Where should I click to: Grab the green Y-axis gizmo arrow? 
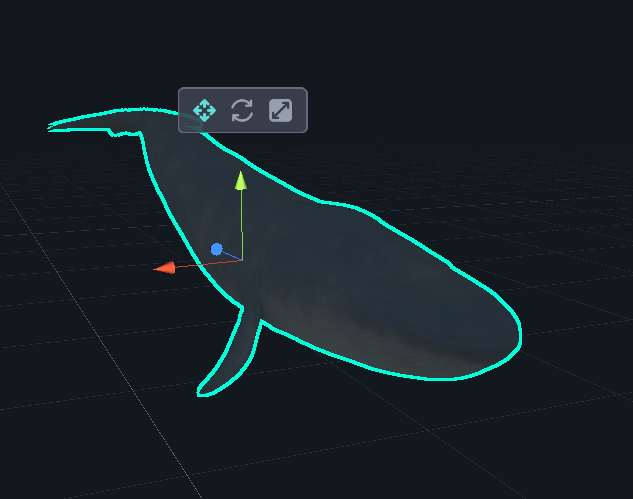pos(240,180)
